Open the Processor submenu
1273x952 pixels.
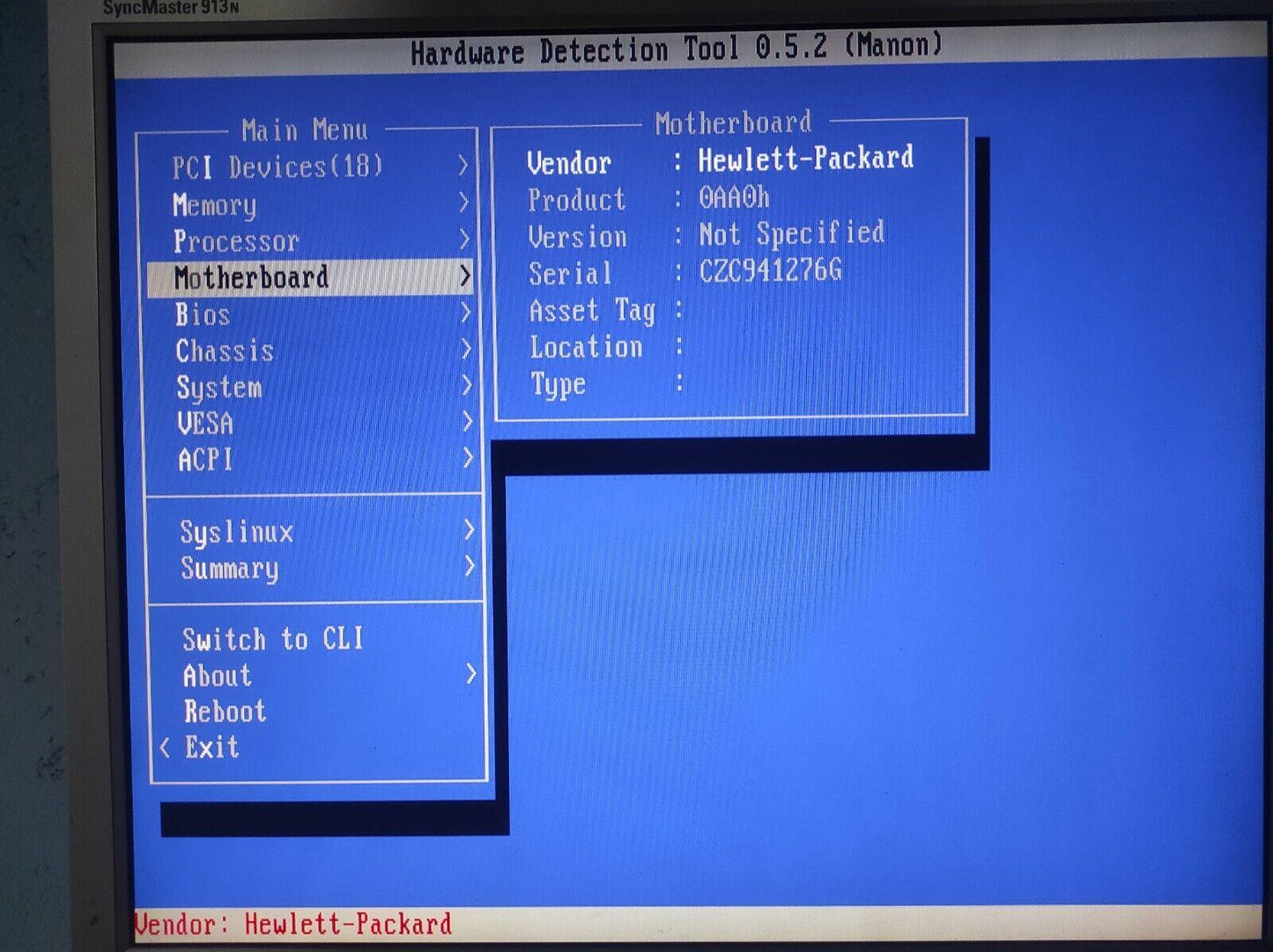pos(236,241)
